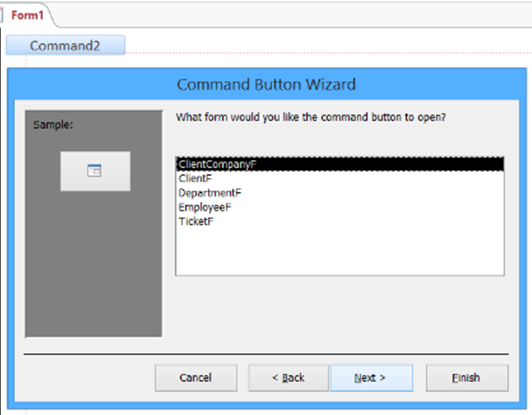The width and height of the screenshot is (532, 415).
Task: Click the Sample: label
Action: coord(53,125)
